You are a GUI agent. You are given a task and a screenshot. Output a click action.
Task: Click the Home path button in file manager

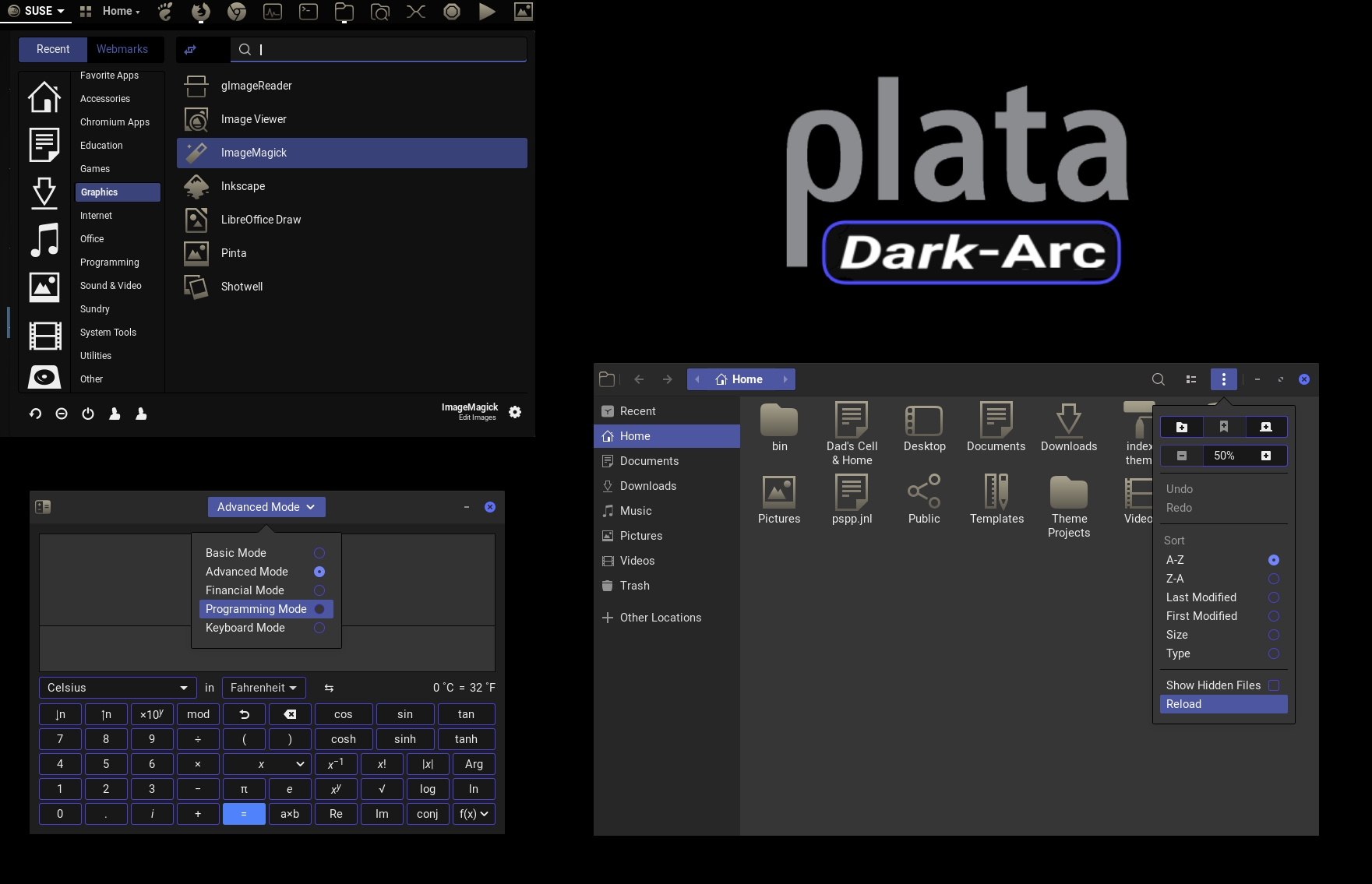[x=740, y=379]
